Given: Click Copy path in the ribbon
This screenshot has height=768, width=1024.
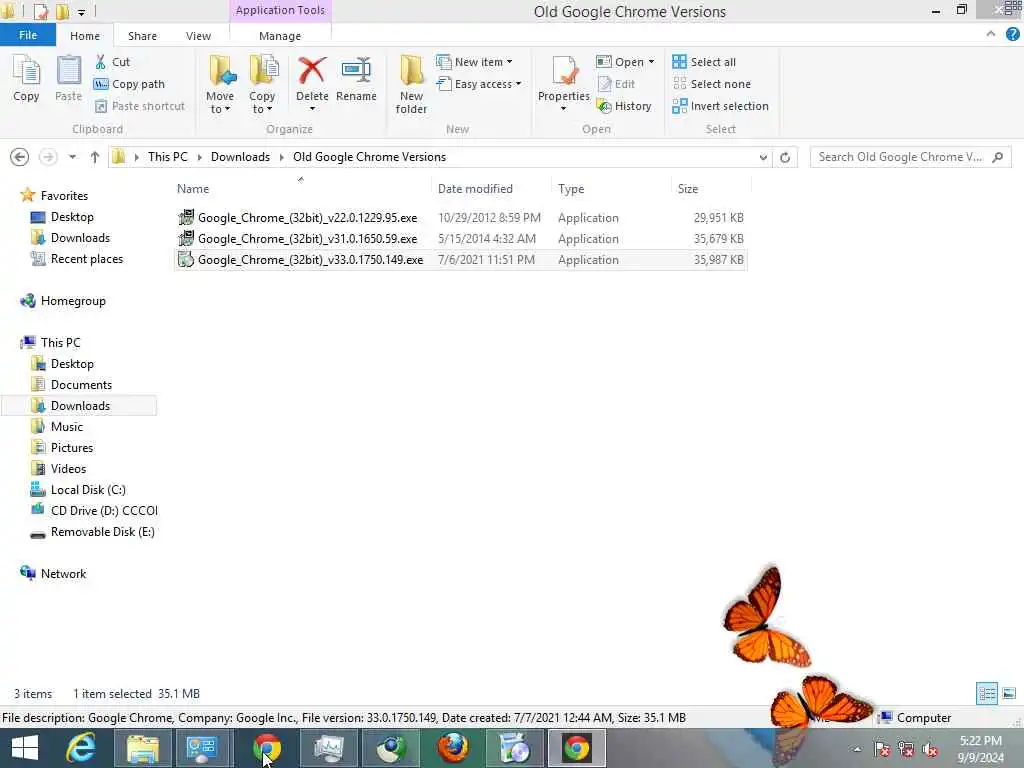Looking at the screenshot, I should pyautogui.click(x=129, y=84).
